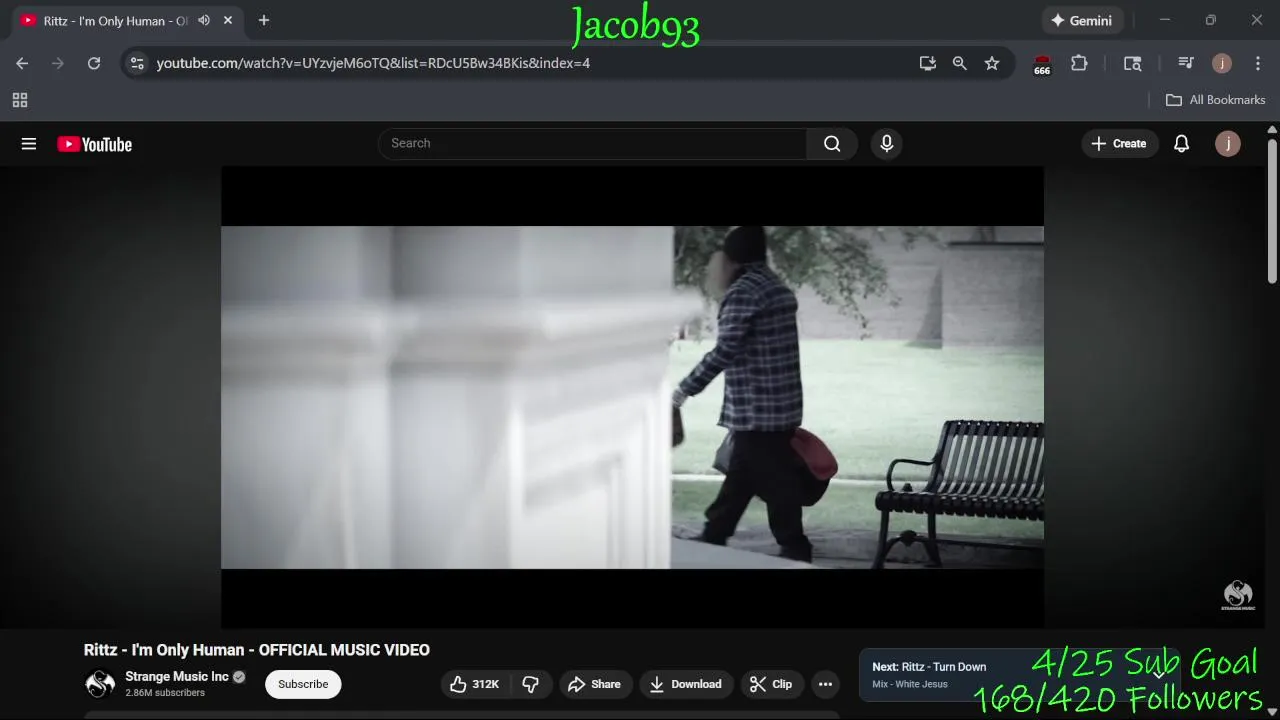The height and width of the screenshot is (720, 1280).
Task: Close the Rittz video tab
Action: [228, 20]
